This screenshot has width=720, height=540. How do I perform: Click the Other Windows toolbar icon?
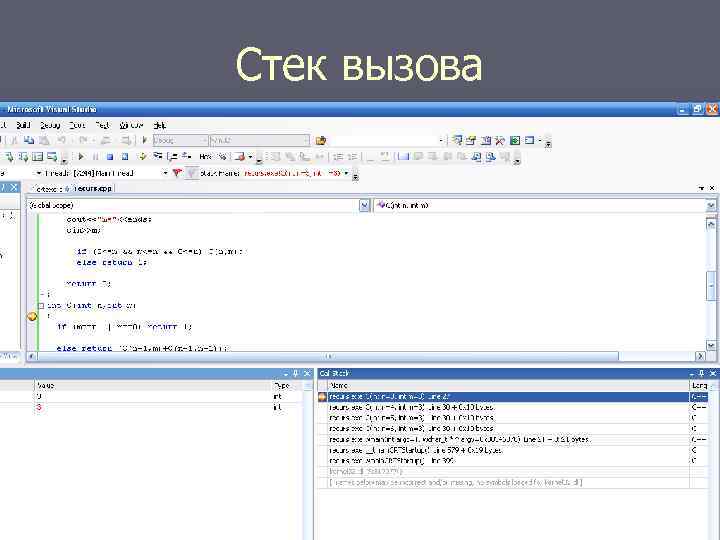tap(529, 141)
